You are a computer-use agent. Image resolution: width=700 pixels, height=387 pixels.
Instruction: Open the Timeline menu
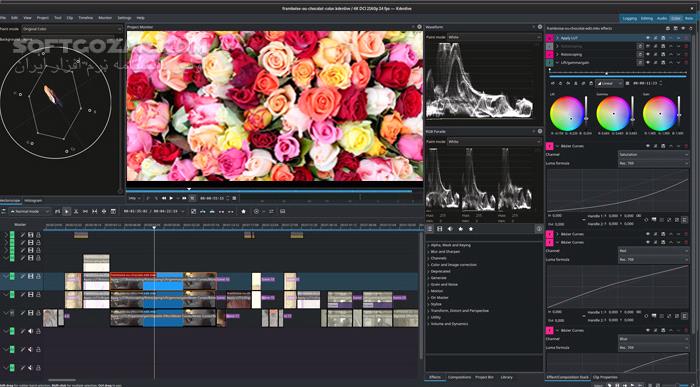(86, 18)
